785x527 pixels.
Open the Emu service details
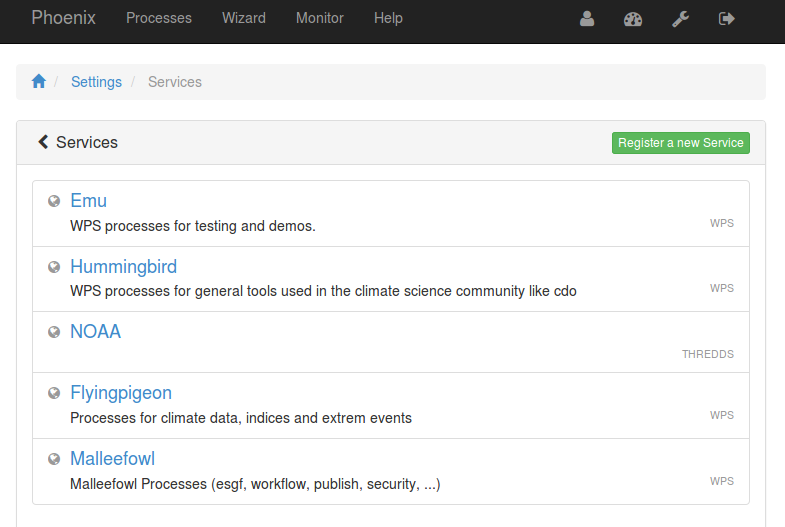click(x=88, y=201)
